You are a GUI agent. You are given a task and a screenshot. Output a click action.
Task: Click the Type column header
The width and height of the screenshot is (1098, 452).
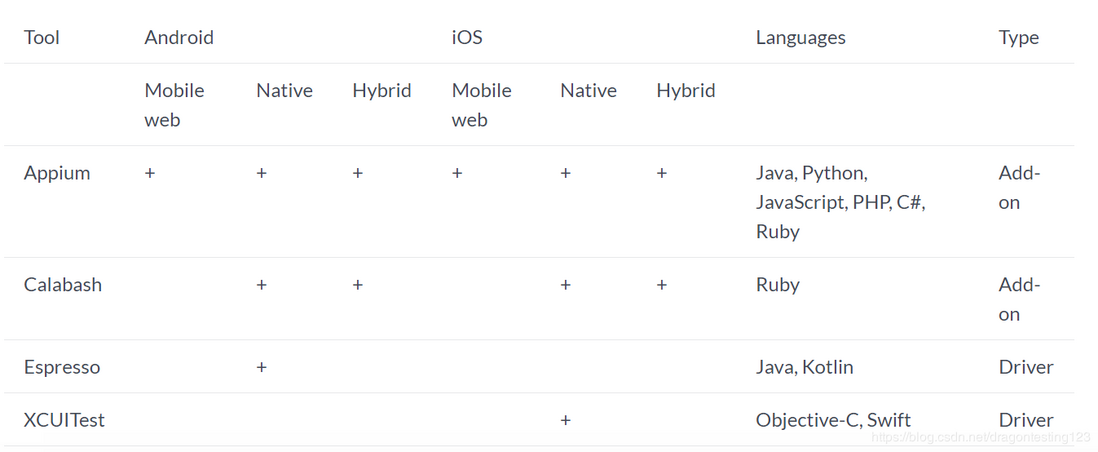pos(1018,38)
